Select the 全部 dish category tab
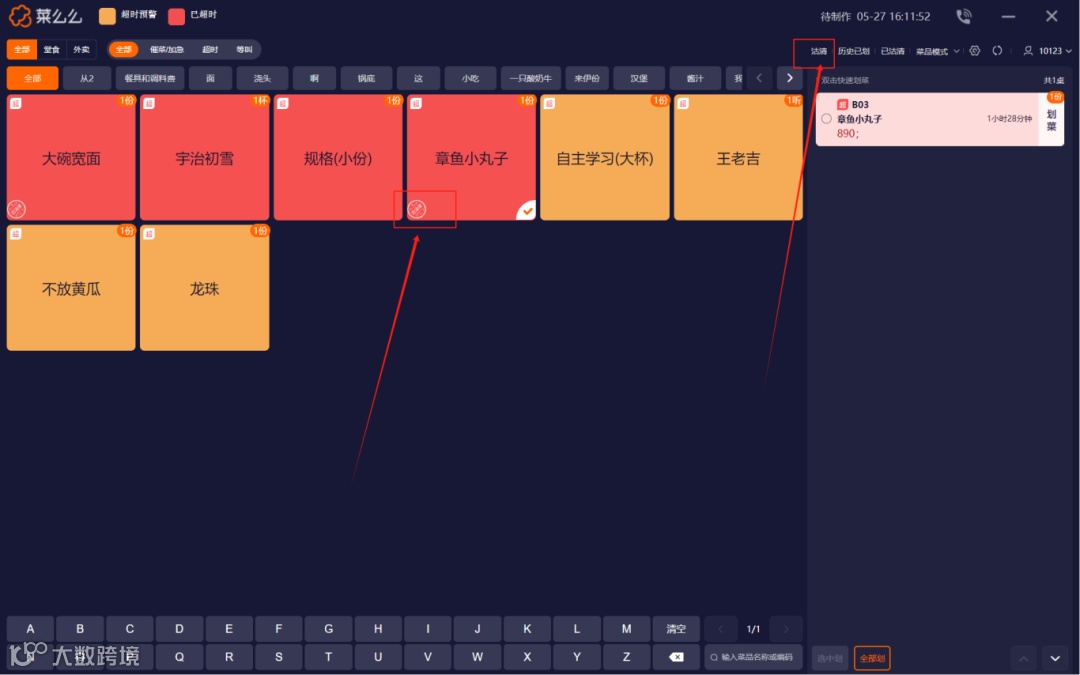1080x675 pixels. click(x=32, y=79)
